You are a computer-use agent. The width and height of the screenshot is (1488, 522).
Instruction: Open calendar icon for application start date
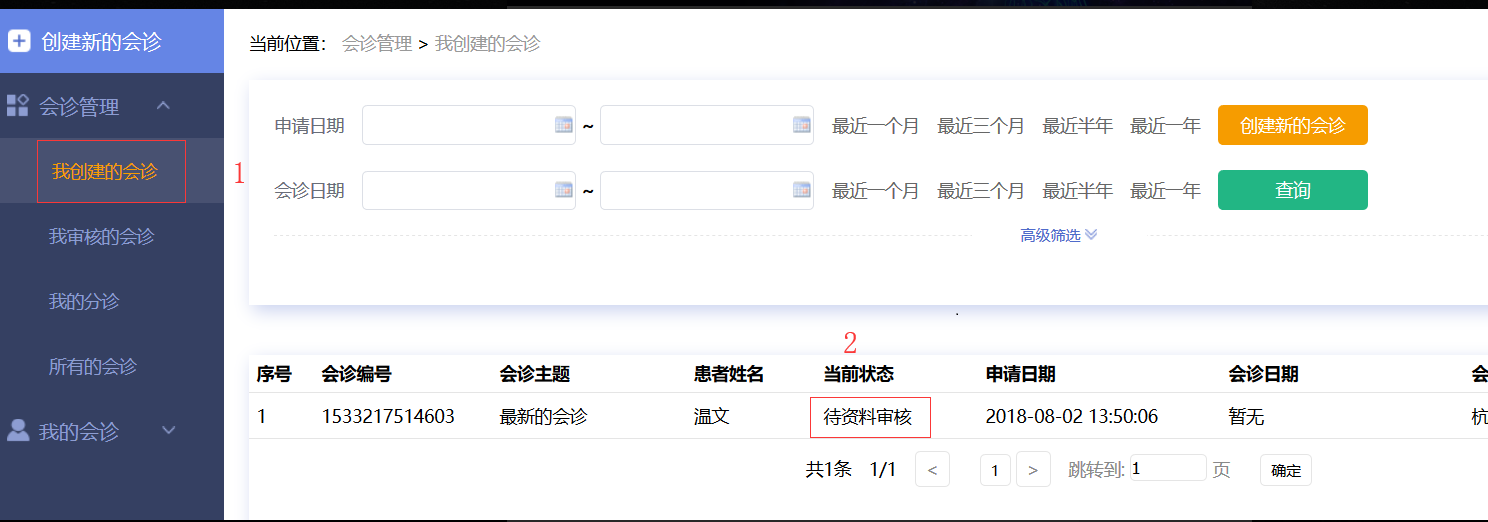563,125
